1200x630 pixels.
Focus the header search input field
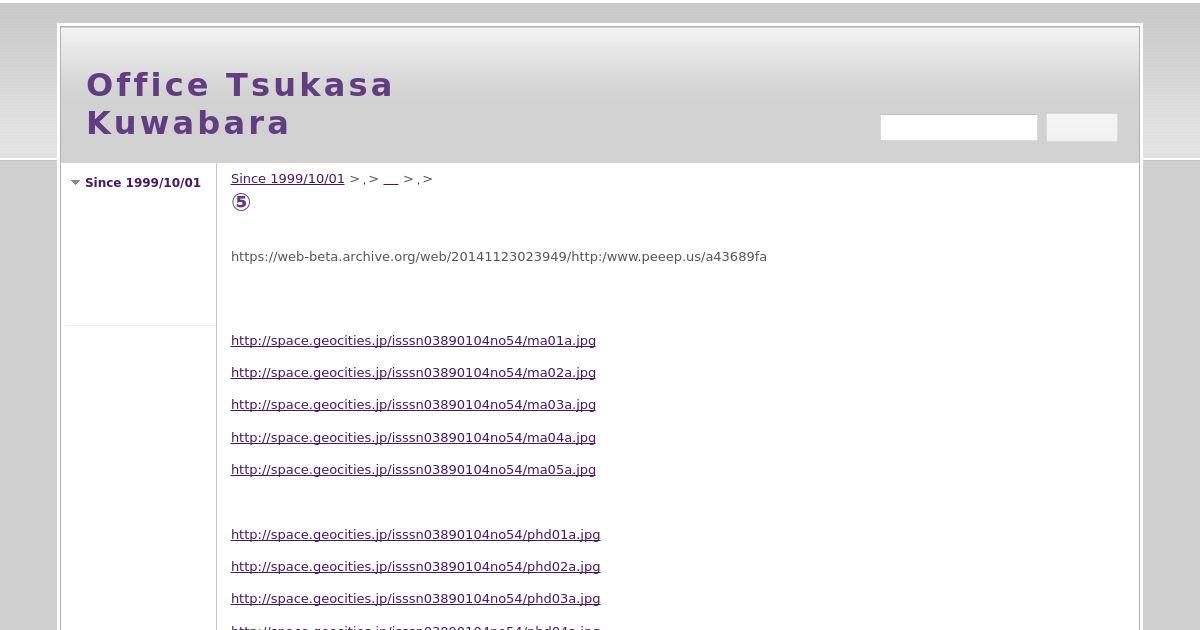[959, 128]
